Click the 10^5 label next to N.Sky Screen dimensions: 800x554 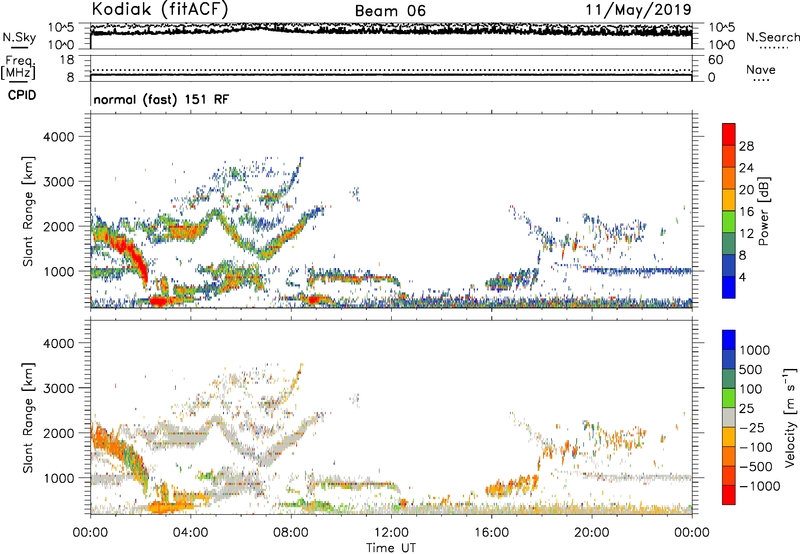61,28
